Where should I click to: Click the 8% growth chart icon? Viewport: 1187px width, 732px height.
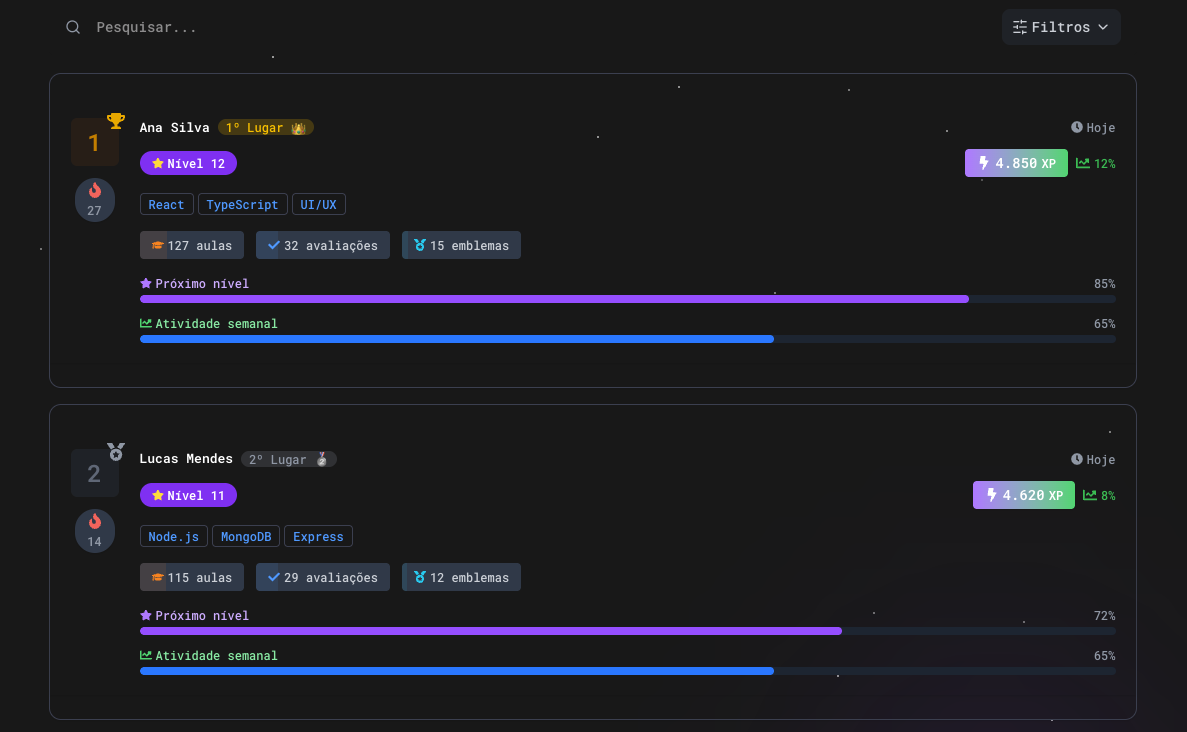point(1090,495)
